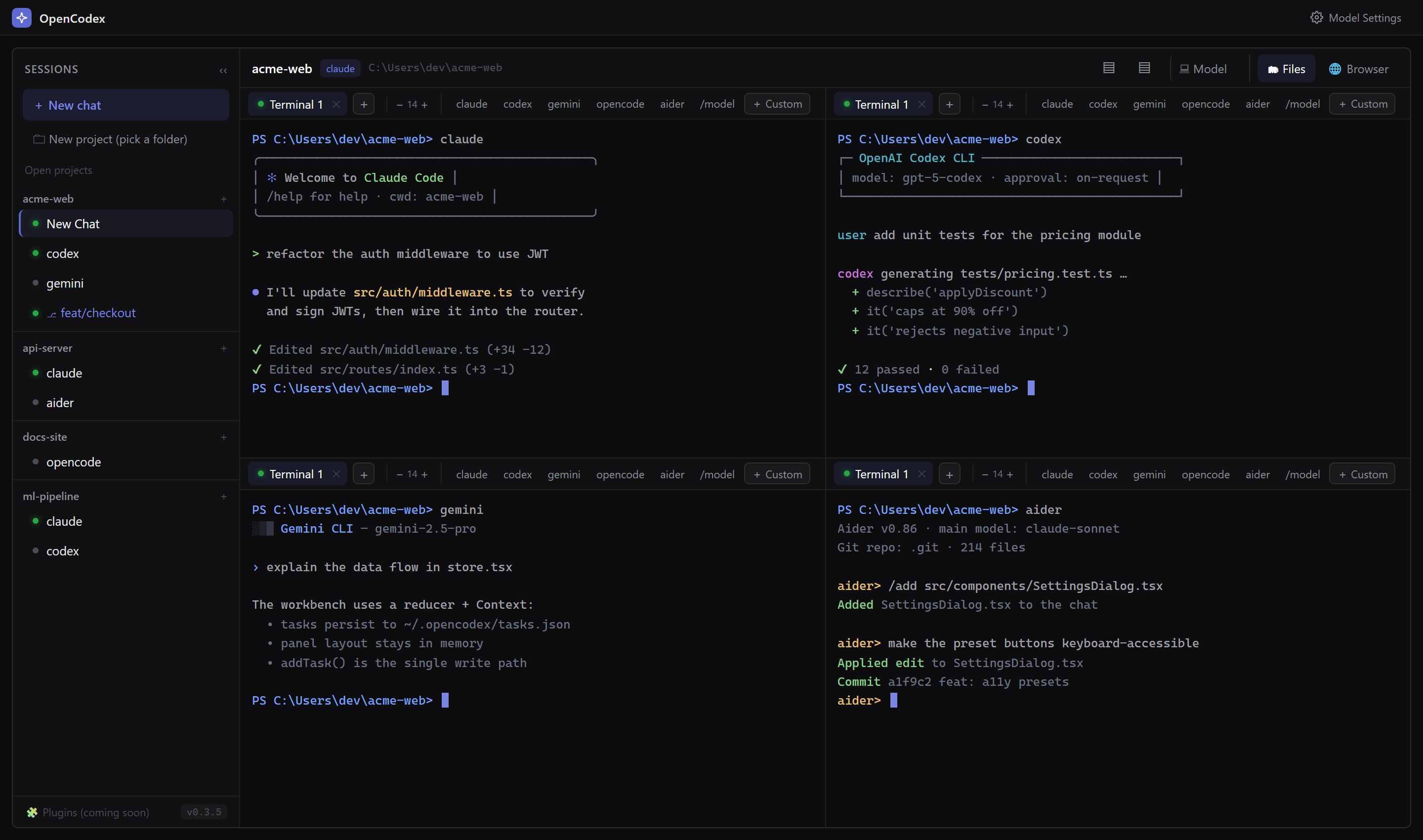
Task: Add a new terminal tab in gemini pane
Action: click(x=364, y=474)
